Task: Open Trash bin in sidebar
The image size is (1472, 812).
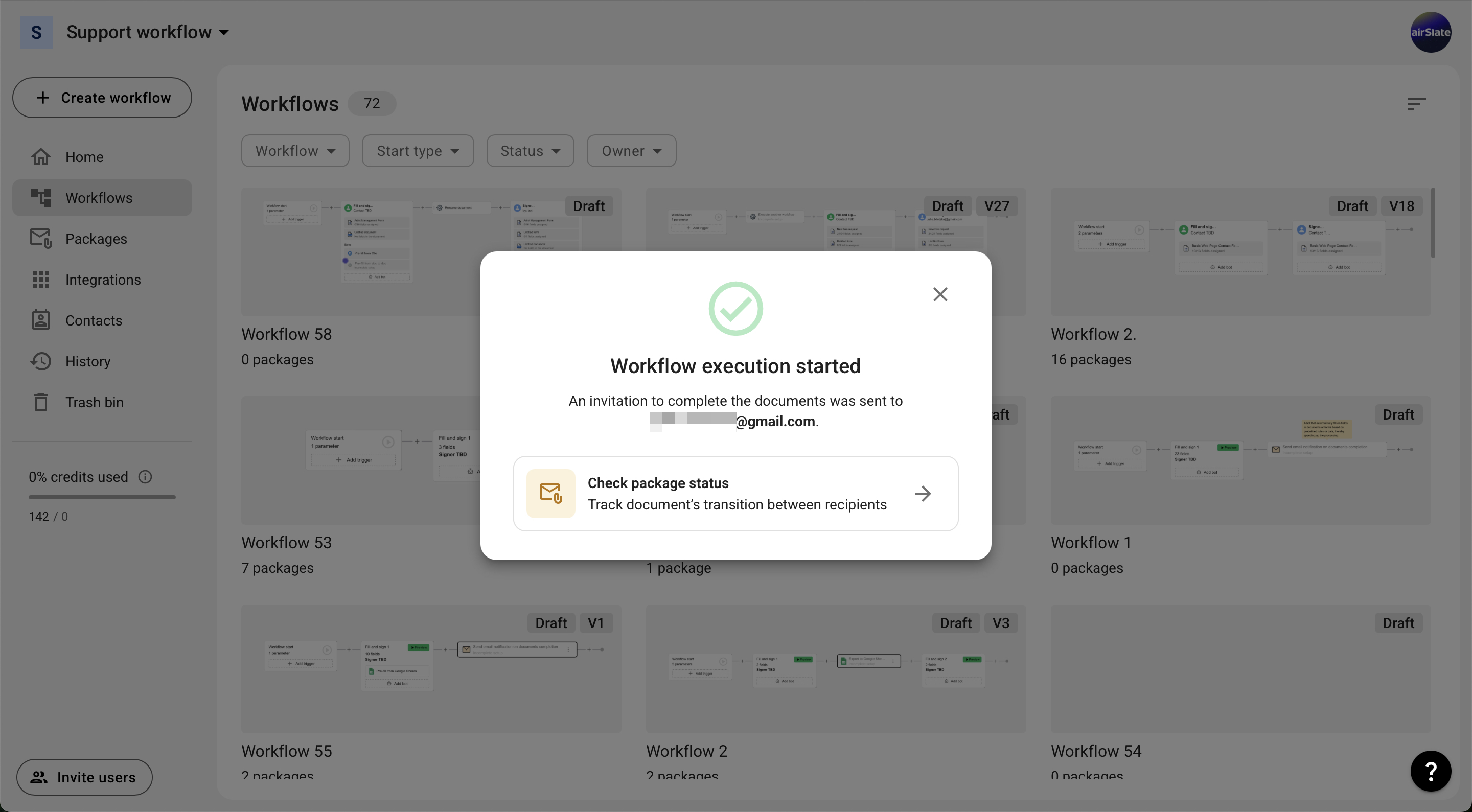Action: point(102,402)
